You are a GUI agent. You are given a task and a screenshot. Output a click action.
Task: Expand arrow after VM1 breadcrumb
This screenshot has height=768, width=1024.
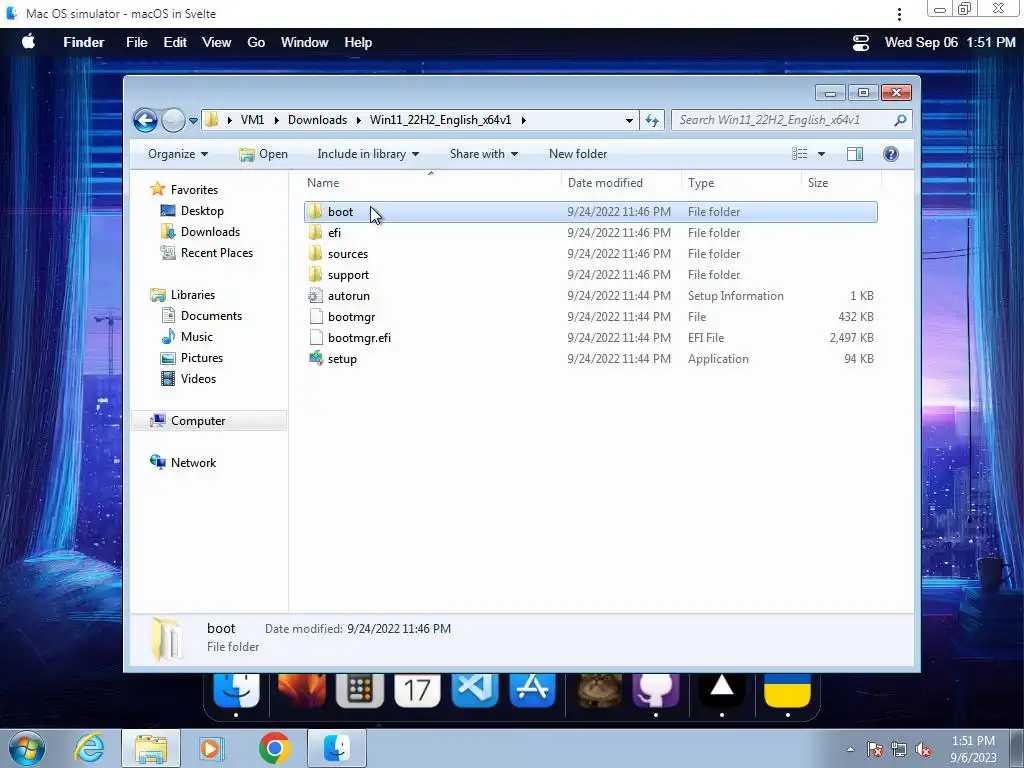coord(276,120)
